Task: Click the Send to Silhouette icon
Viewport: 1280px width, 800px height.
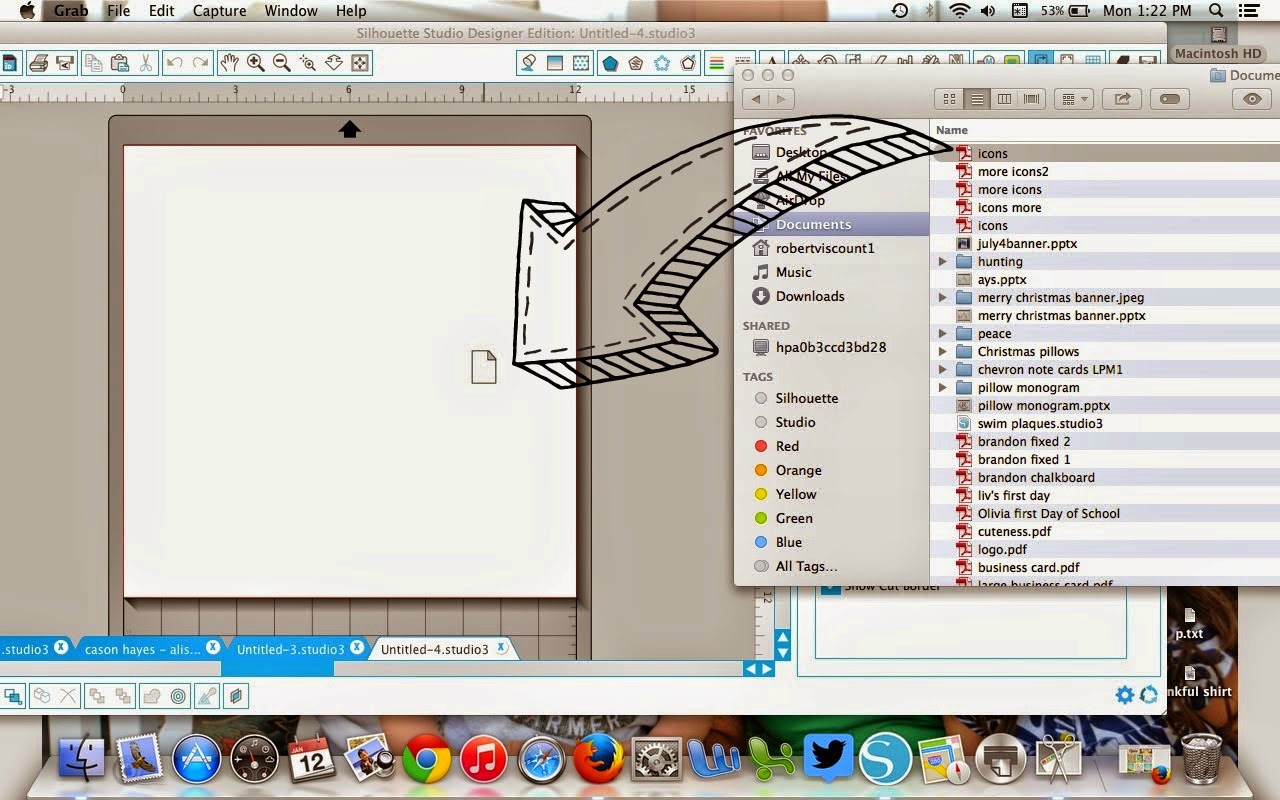Action: [x=66, y=63]
